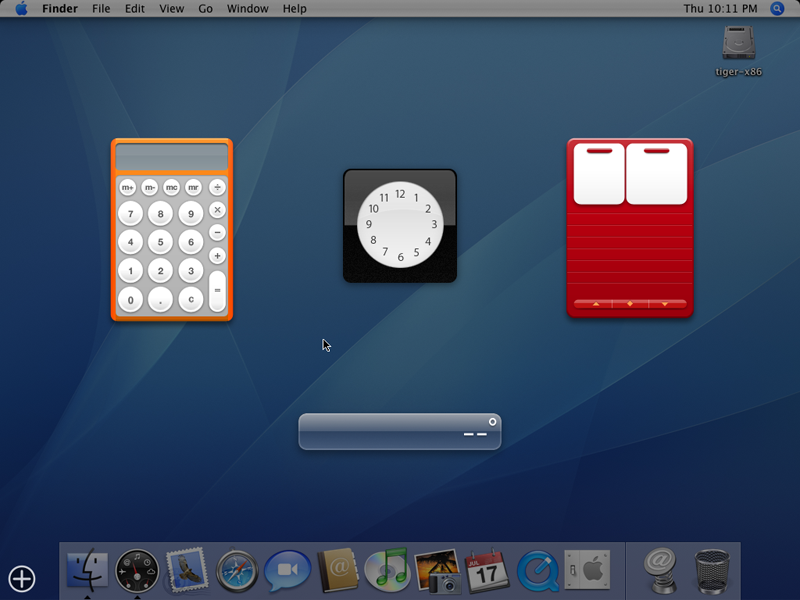Open Safari compass icon in Dock

[x=237, y=571]
